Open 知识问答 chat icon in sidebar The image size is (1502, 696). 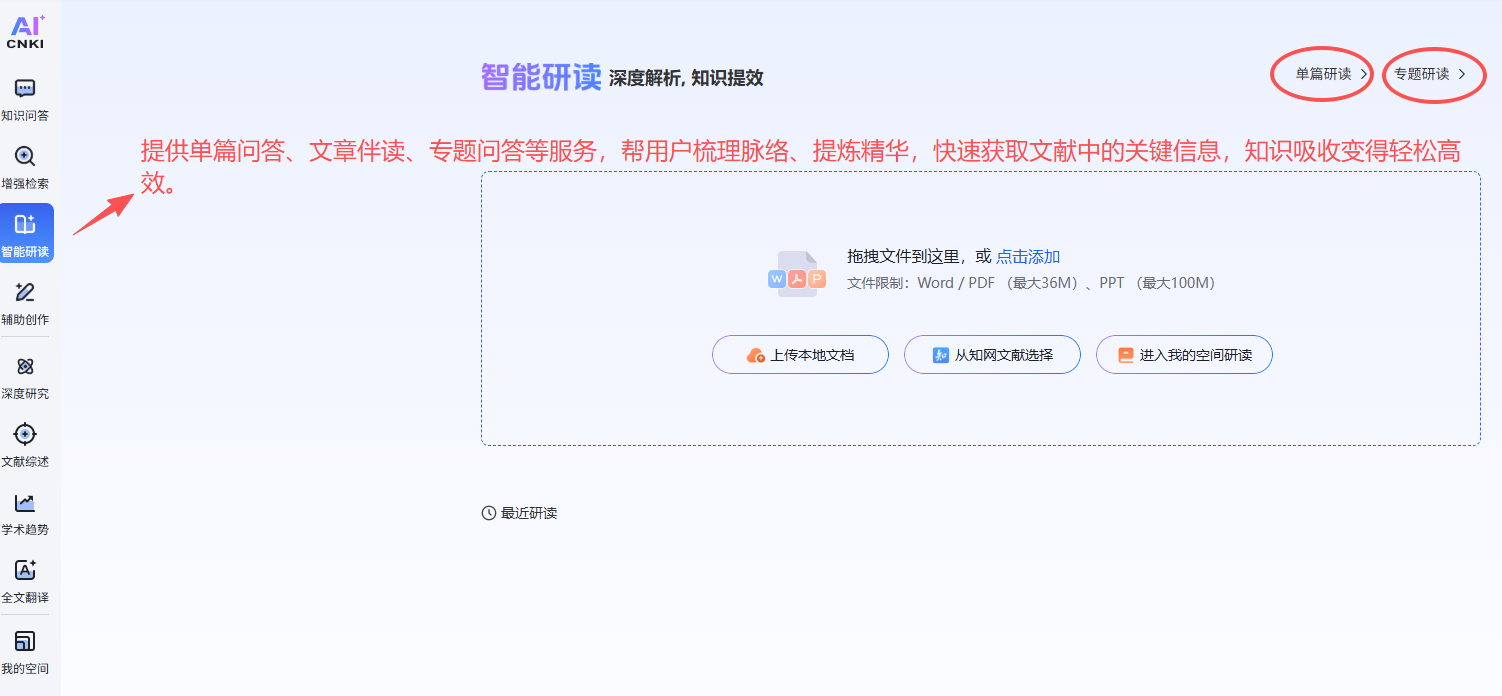(25, 89)
